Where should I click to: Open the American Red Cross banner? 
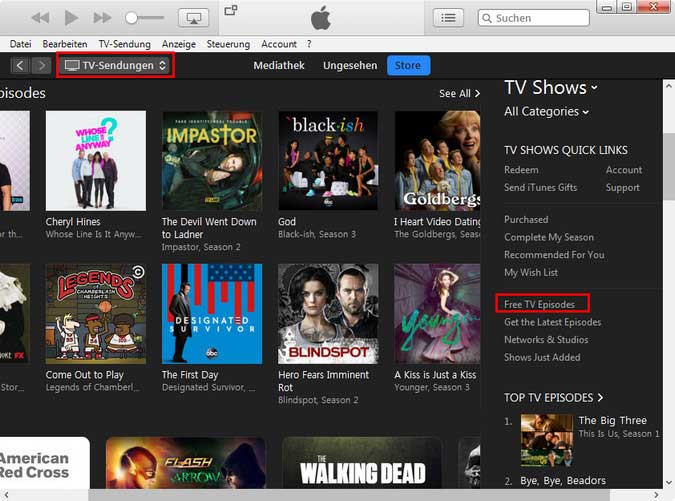(x=45, y=463)
